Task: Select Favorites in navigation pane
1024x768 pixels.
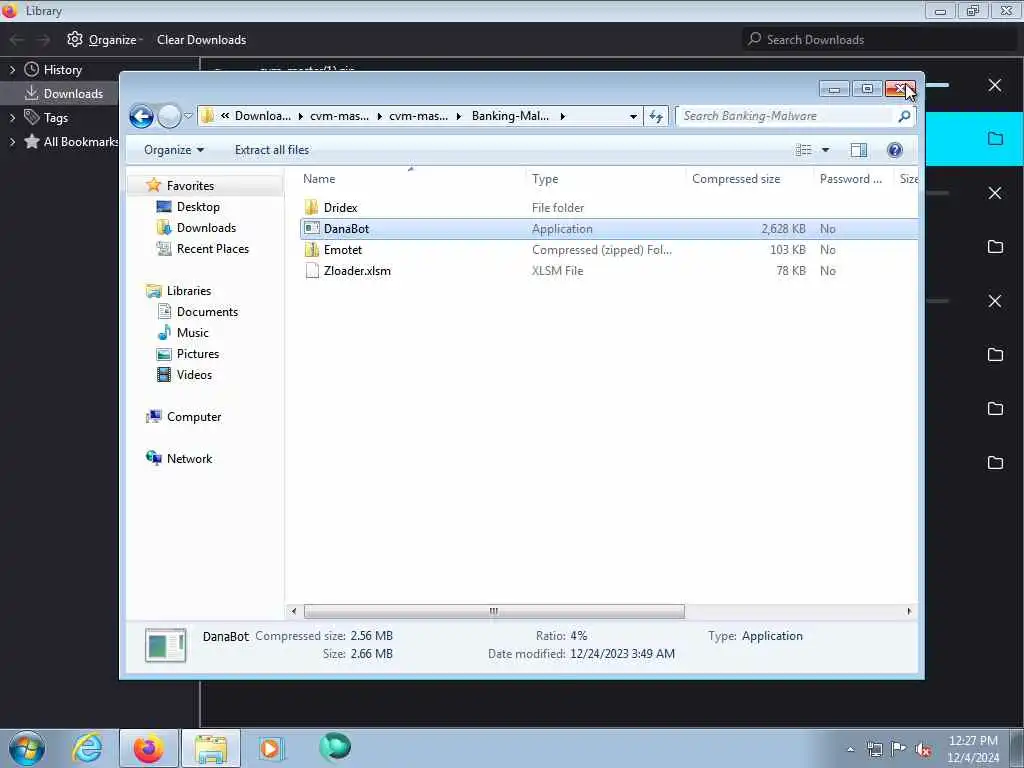Action: pos(189,185)
